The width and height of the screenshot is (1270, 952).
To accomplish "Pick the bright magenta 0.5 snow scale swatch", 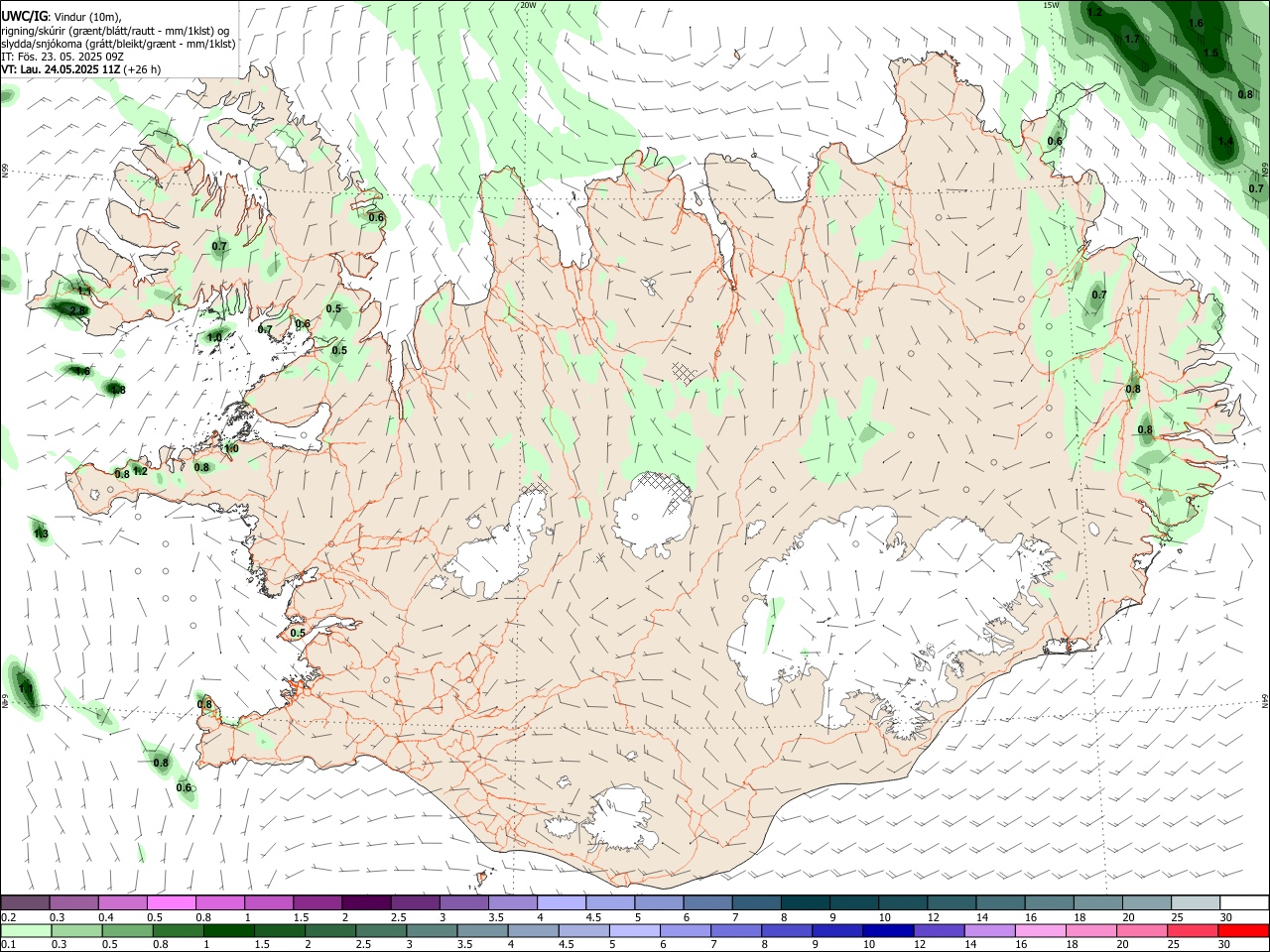I will [171, 902].
